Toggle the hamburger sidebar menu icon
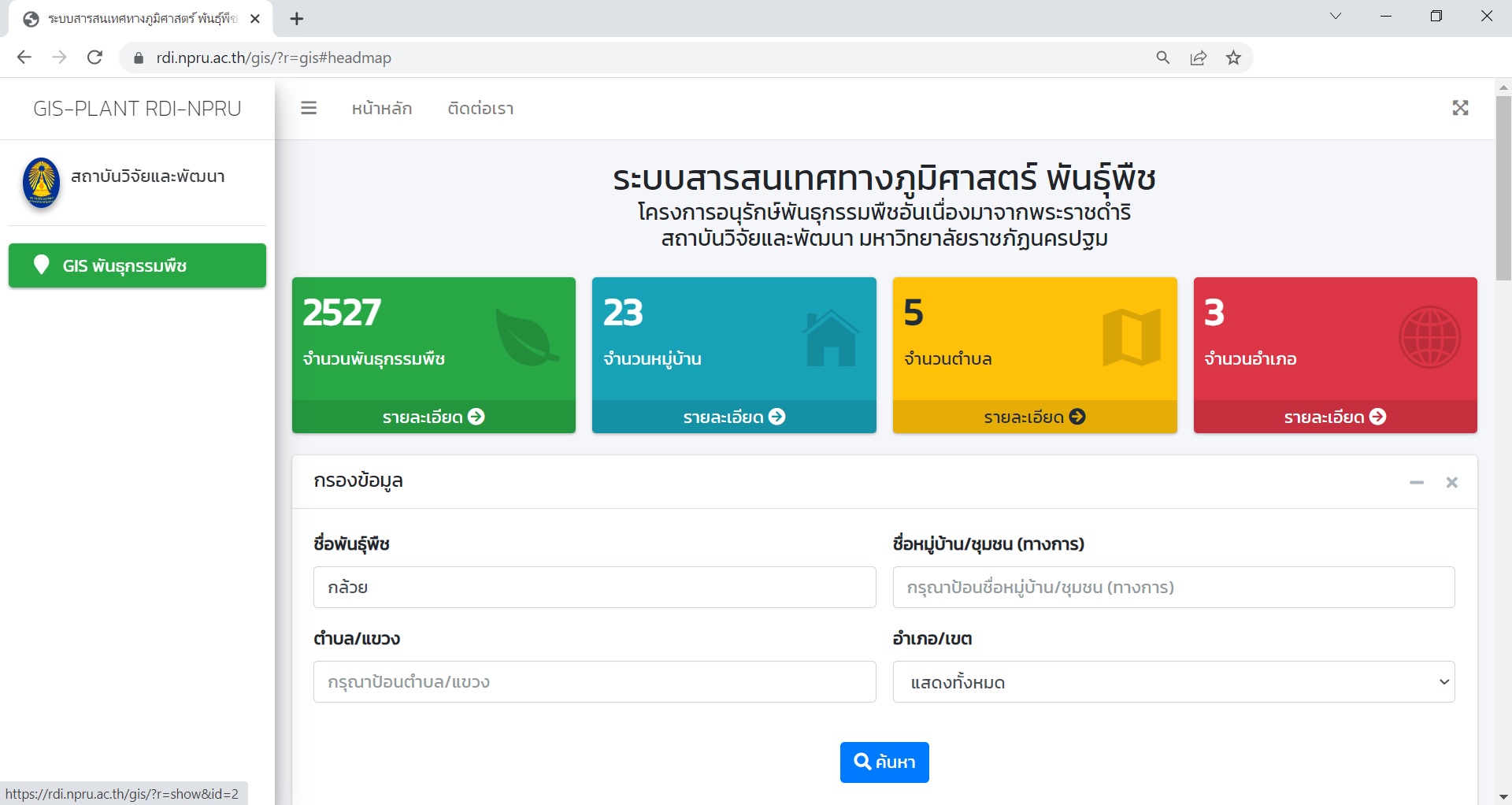The image size is (1512, 805). click(309, 108)
